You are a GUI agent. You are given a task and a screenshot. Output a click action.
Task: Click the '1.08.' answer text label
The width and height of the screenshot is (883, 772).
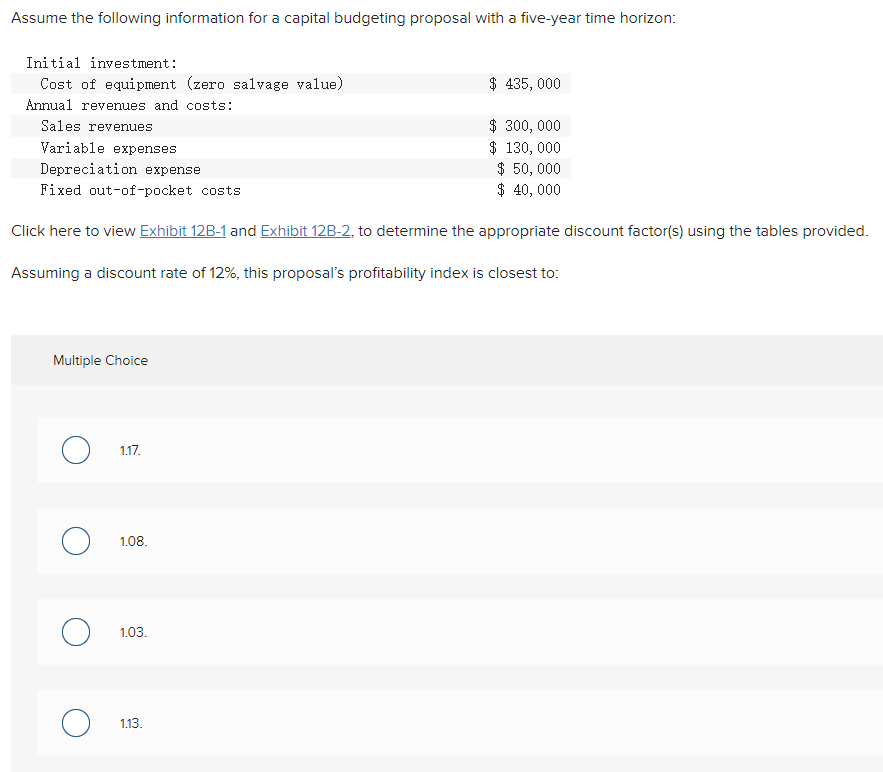point(132,541)
